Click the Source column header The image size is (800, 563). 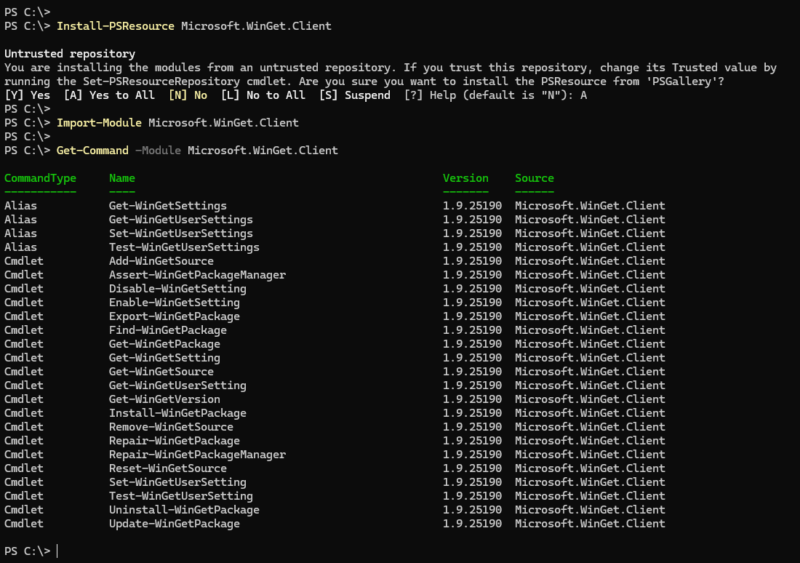[534, 178]
